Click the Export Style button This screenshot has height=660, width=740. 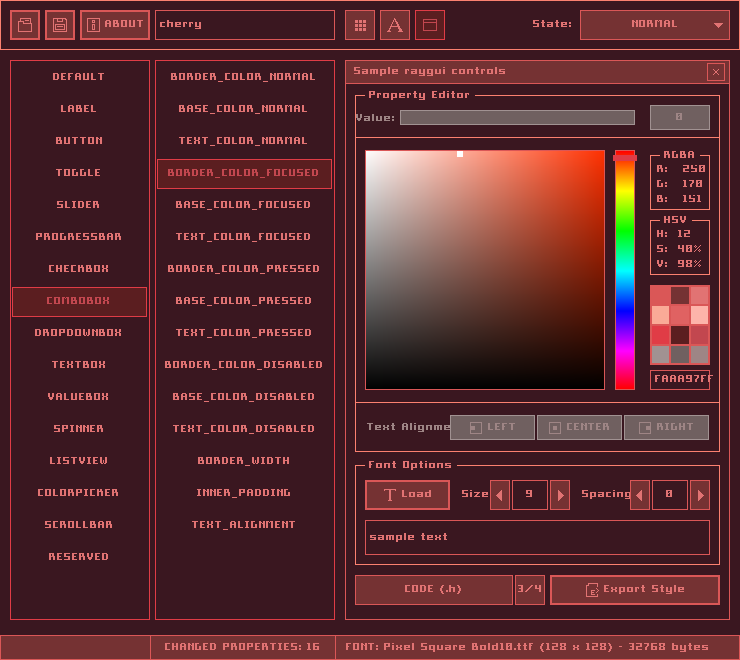(x=634, y=590)
